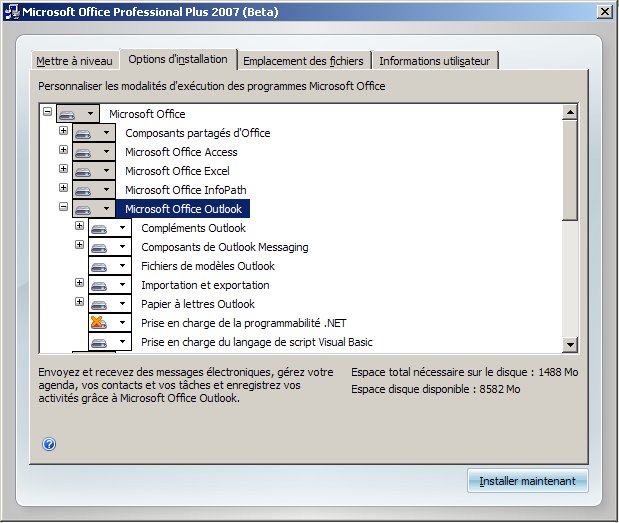Expand Microsoft Office Access node
Screen dimensions: 619x523
coord(63,150)
